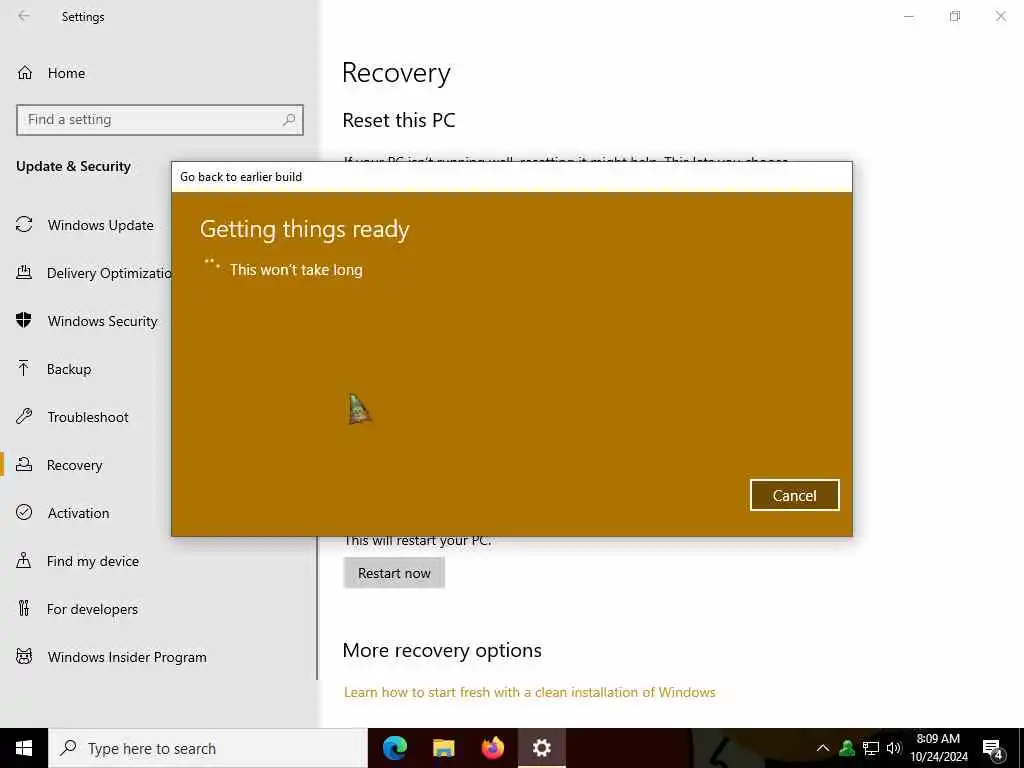Viewport: 1024px width, 768px height.
Task: Cancel the Go back to earlier build dialog
Action: coord(794,495)
